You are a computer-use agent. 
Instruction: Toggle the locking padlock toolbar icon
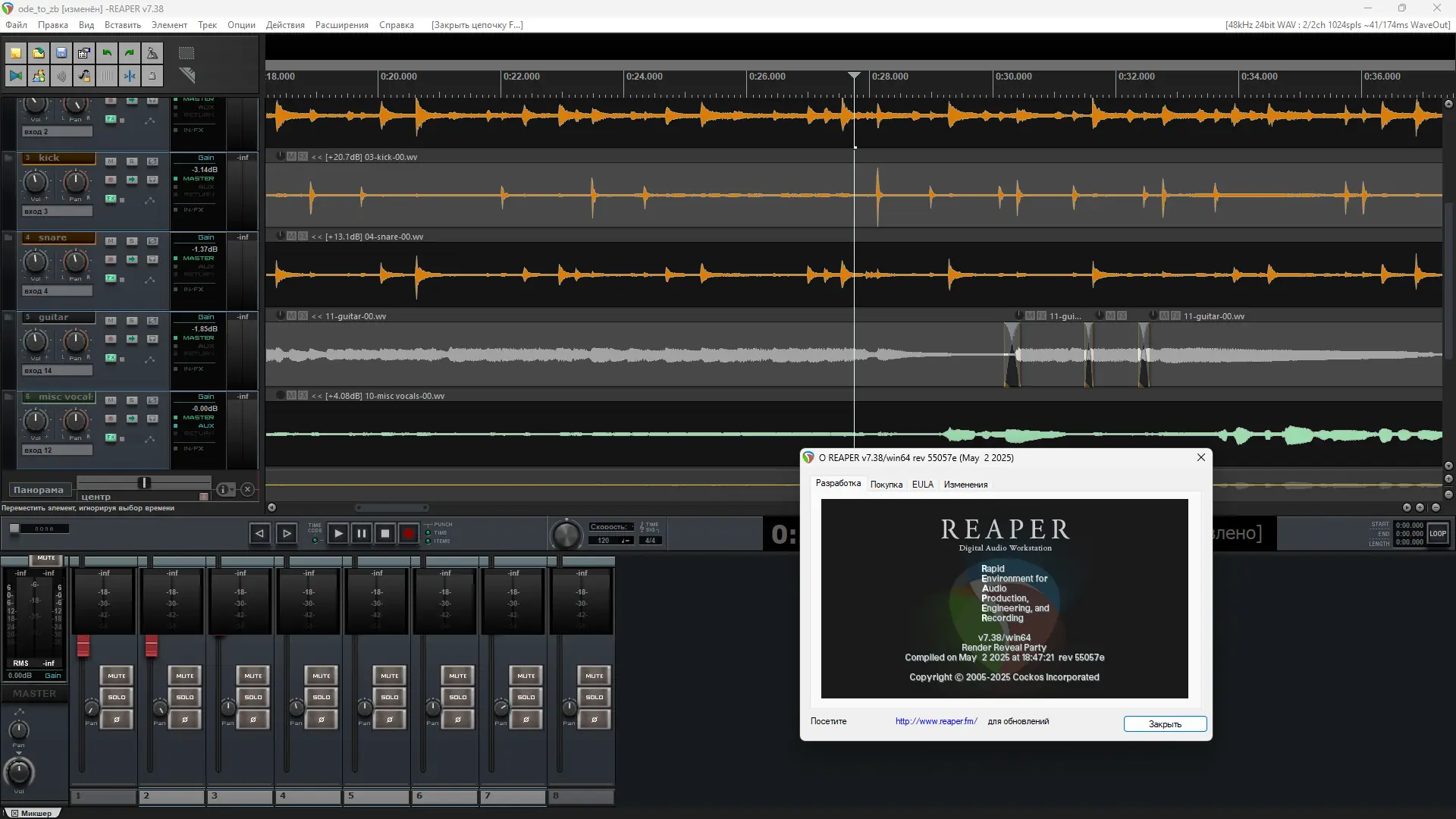[152, 76]
